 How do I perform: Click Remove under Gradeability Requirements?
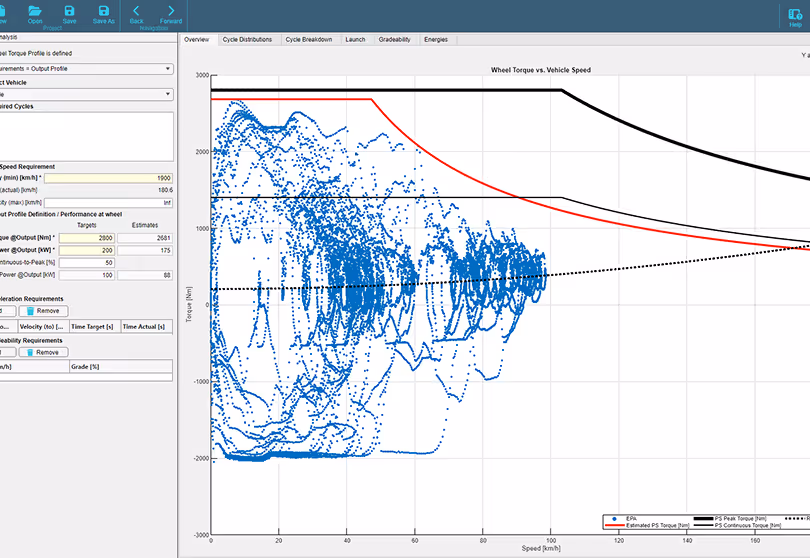[43, 352]
